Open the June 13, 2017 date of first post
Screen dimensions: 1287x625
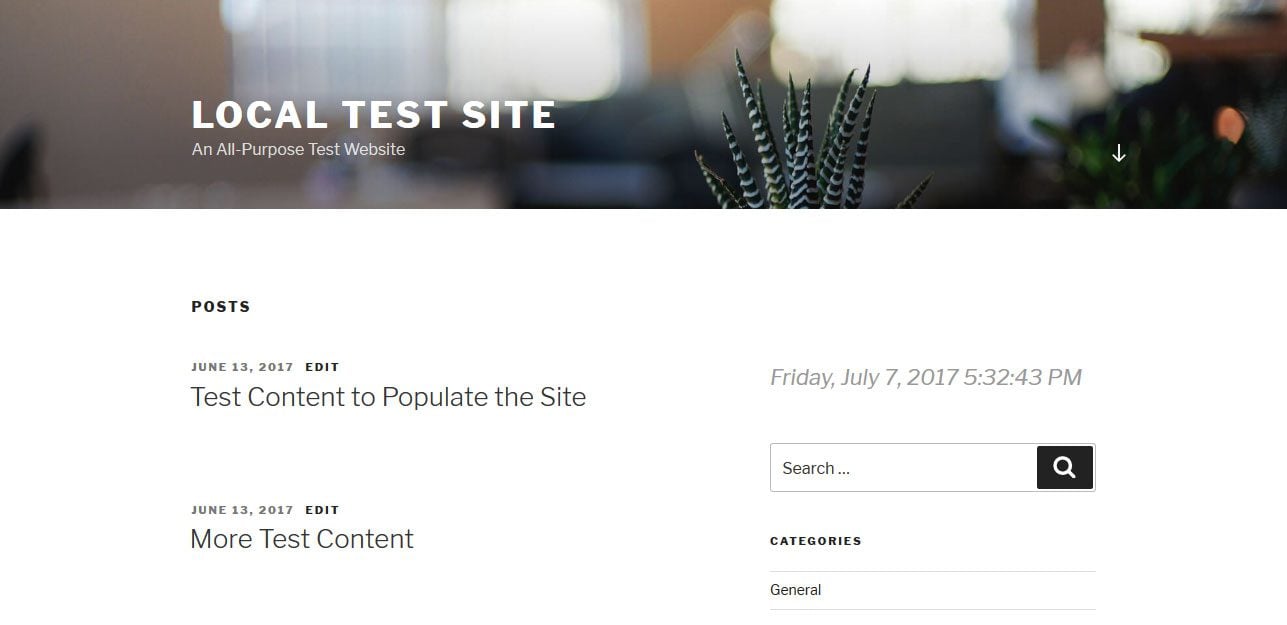pos(242,367)
